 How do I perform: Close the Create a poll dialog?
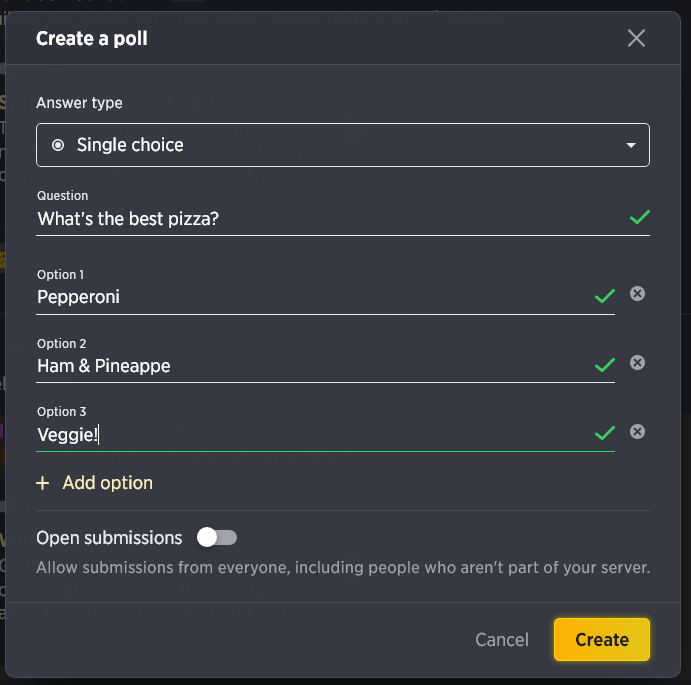(x=636, y=38)
